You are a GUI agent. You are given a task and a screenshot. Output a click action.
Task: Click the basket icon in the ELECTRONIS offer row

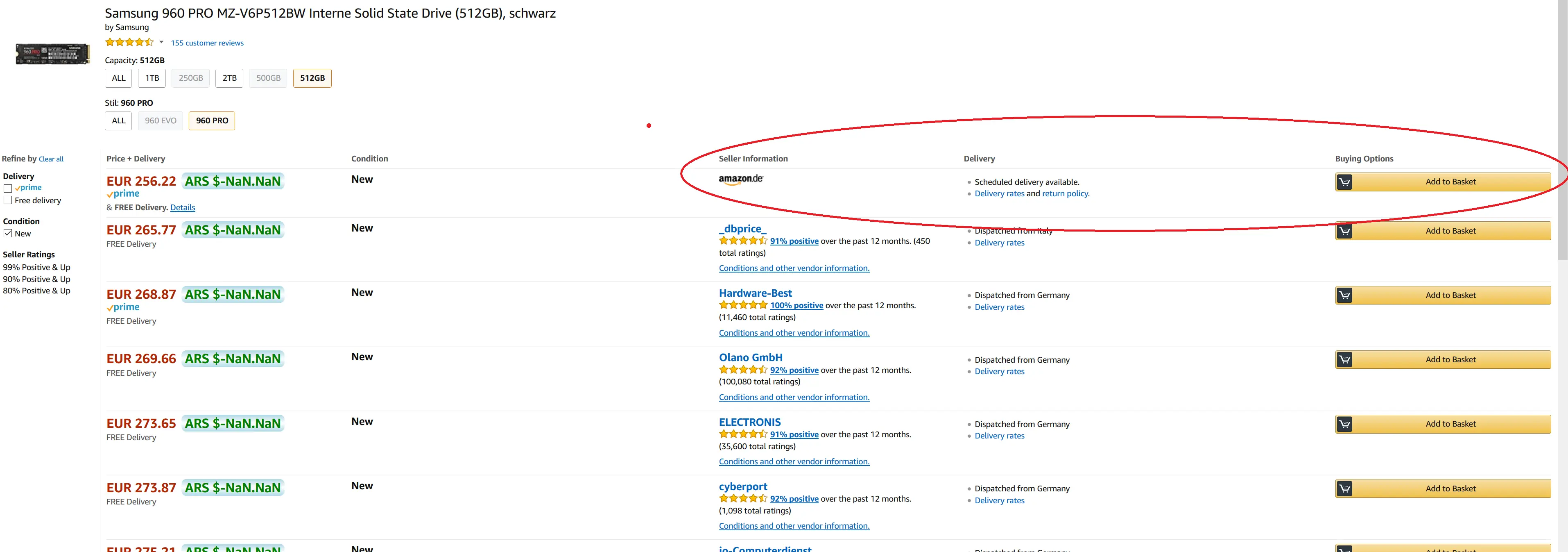(x=1344, y=424)
